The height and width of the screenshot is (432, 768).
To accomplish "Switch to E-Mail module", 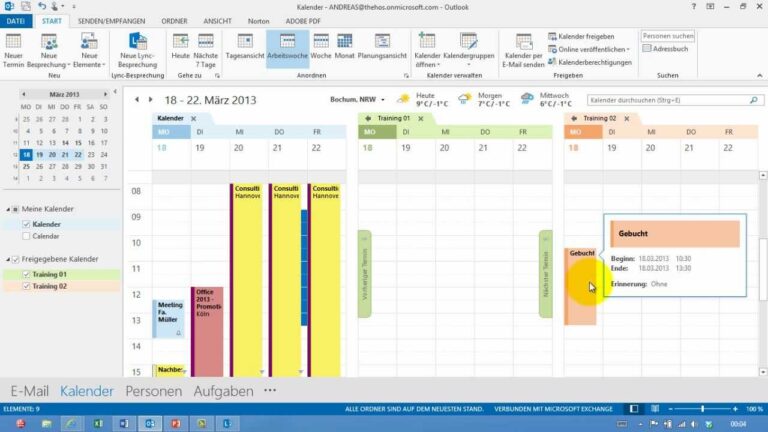I will [x=29, y=391].
